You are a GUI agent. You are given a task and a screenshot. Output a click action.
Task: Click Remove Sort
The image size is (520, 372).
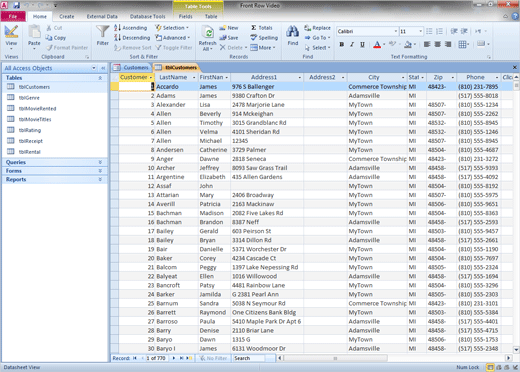click(x=133, y=48)
